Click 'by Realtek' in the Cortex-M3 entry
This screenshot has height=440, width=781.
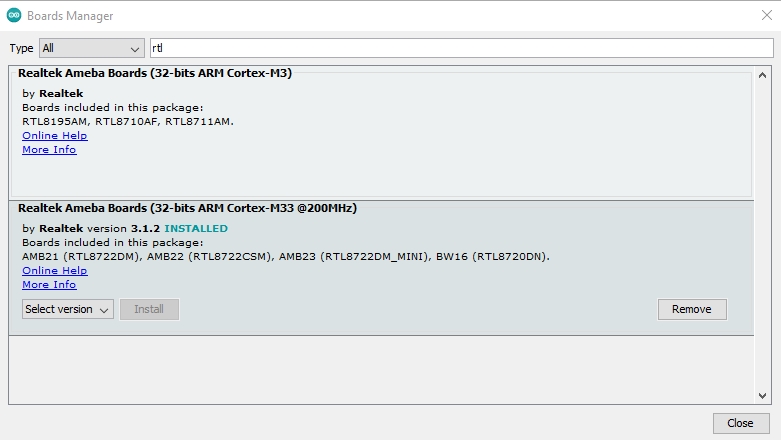tap(53, 94)
